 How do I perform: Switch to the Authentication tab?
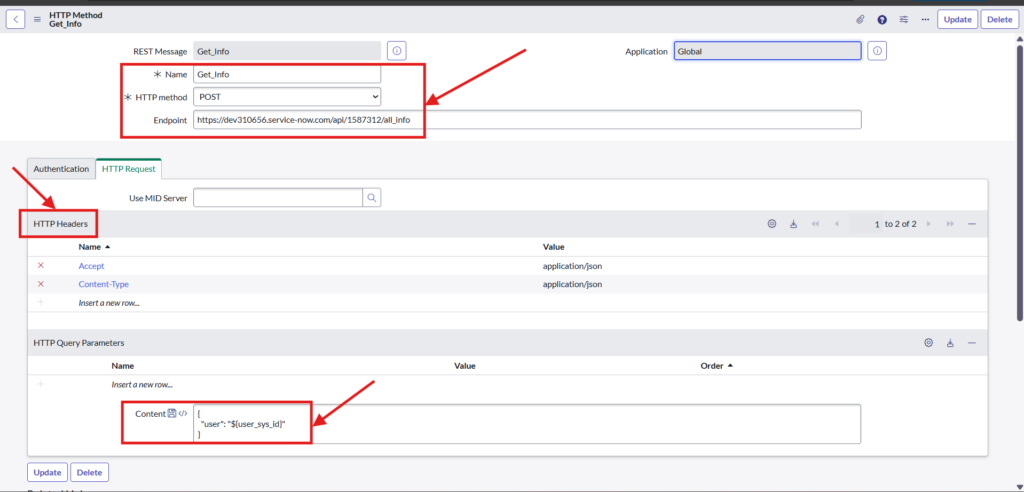coord(61,169)
